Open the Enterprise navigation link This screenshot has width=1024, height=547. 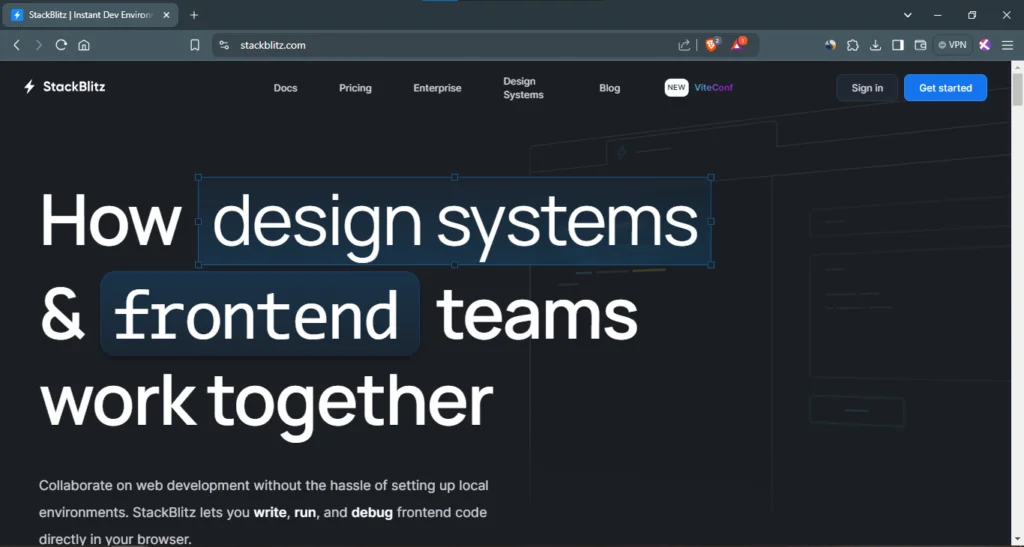pyautogui.click(x=437, y=88)
